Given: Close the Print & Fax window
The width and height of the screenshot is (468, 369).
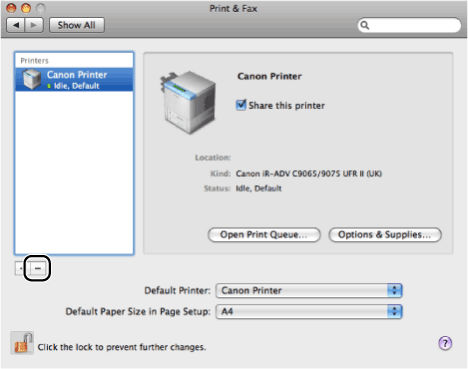Looking at the screenshot, I should (x=11, y=8).
